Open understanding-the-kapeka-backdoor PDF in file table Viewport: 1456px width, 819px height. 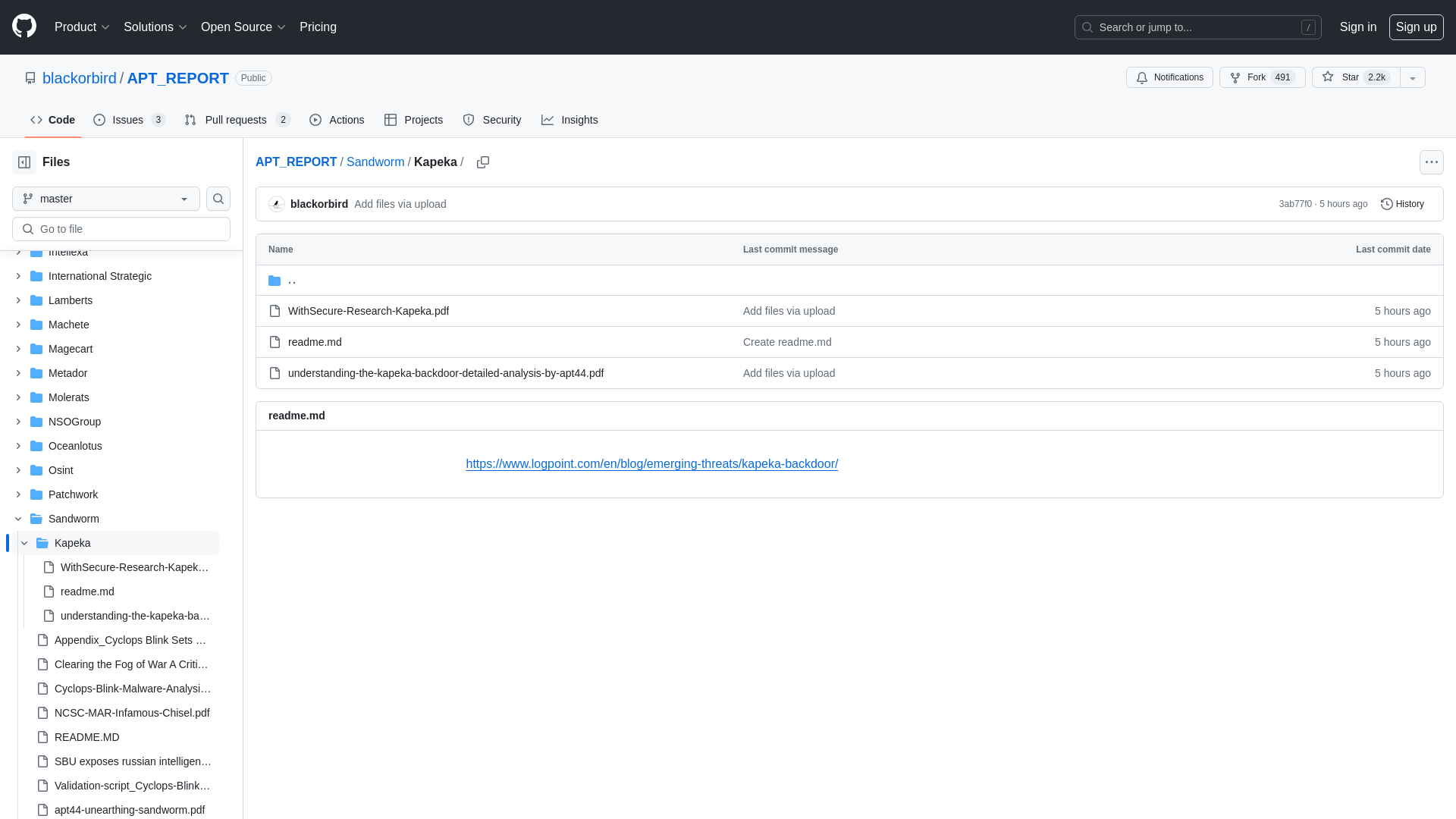pyautogui.click(x=446, y=373)
